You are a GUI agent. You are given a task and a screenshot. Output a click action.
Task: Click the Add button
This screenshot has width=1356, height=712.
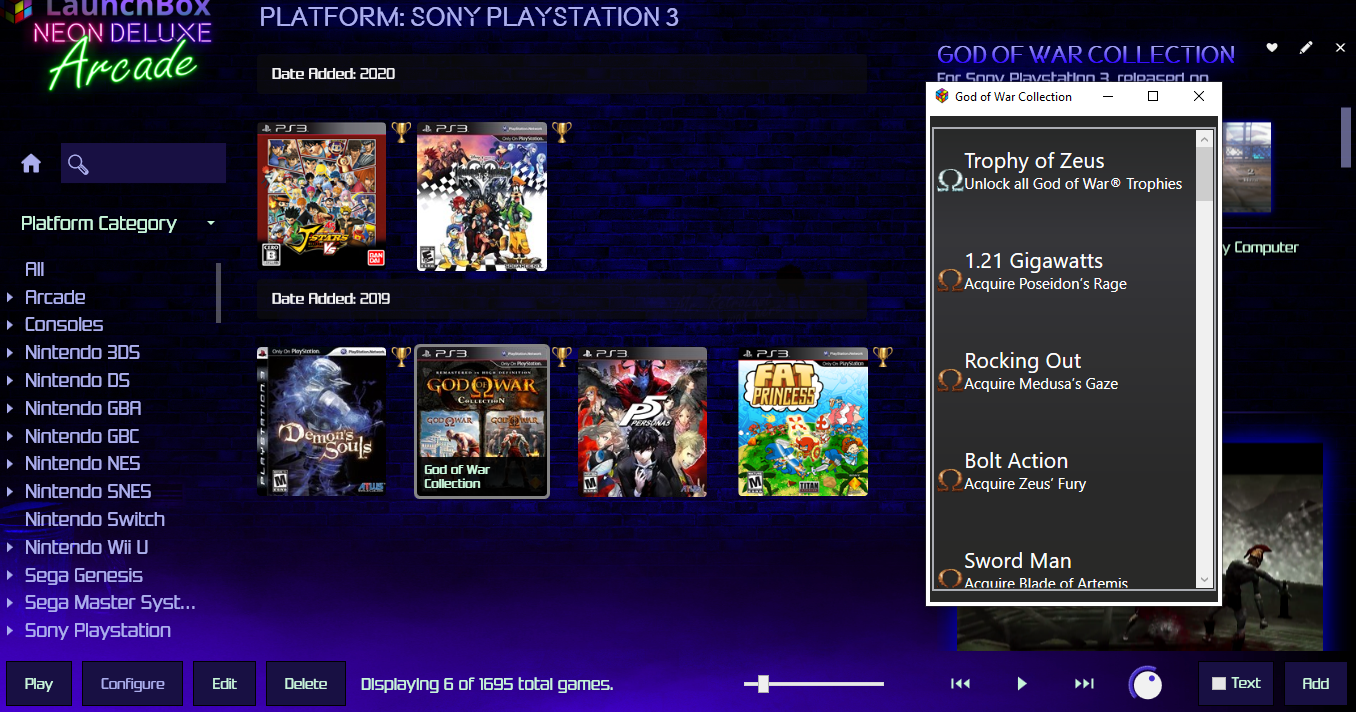coord(1316,684)
